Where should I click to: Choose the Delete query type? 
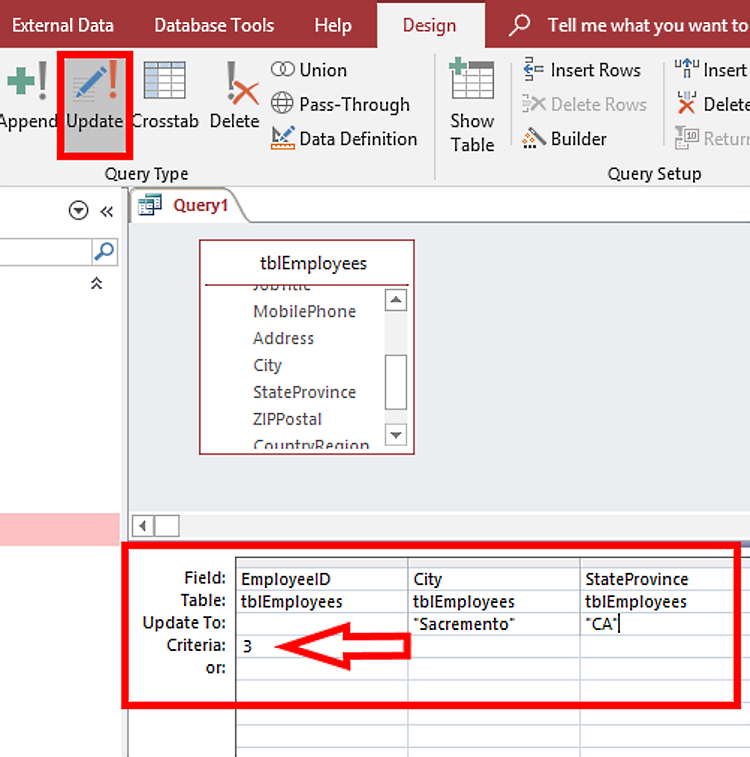tap(235, 96)
